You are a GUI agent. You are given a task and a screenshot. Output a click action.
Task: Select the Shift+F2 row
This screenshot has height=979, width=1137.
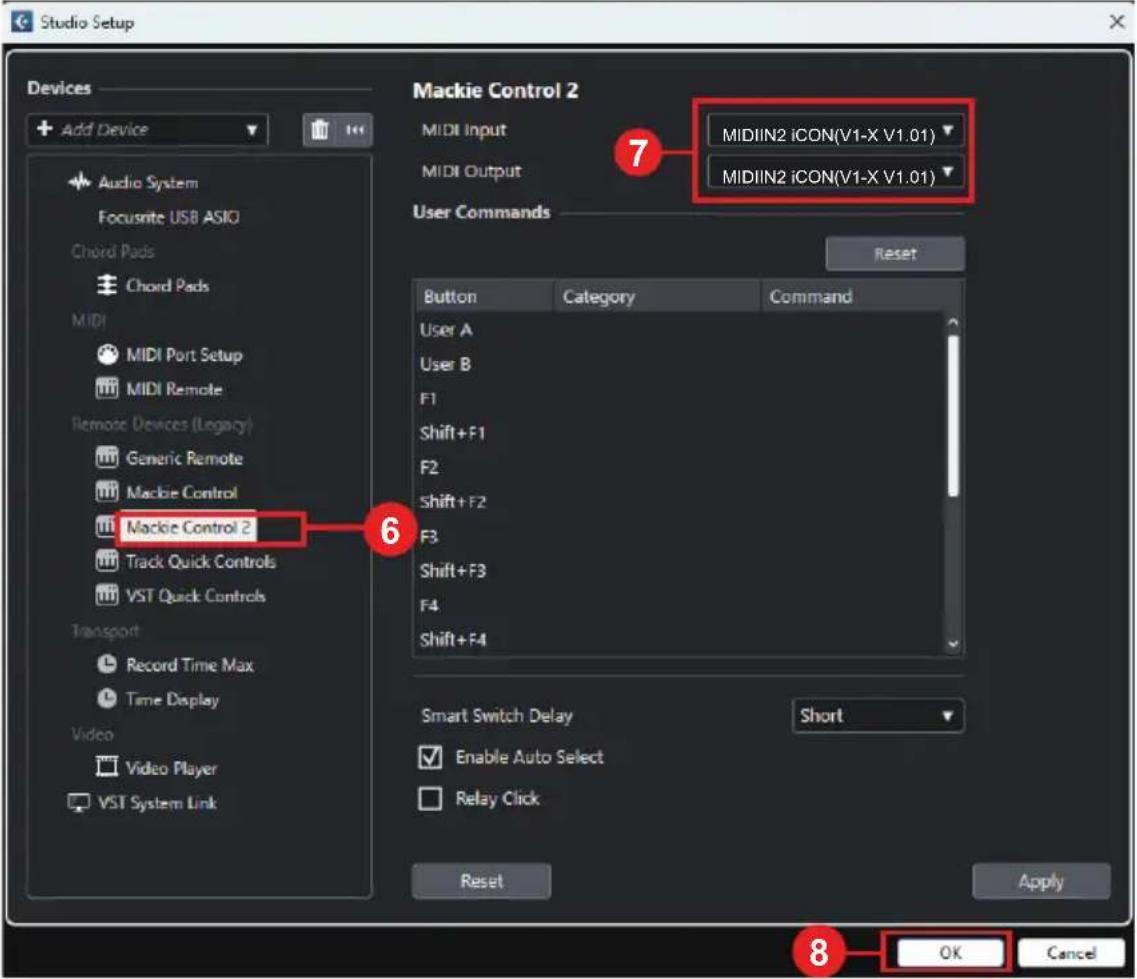[x=680, y=502]
